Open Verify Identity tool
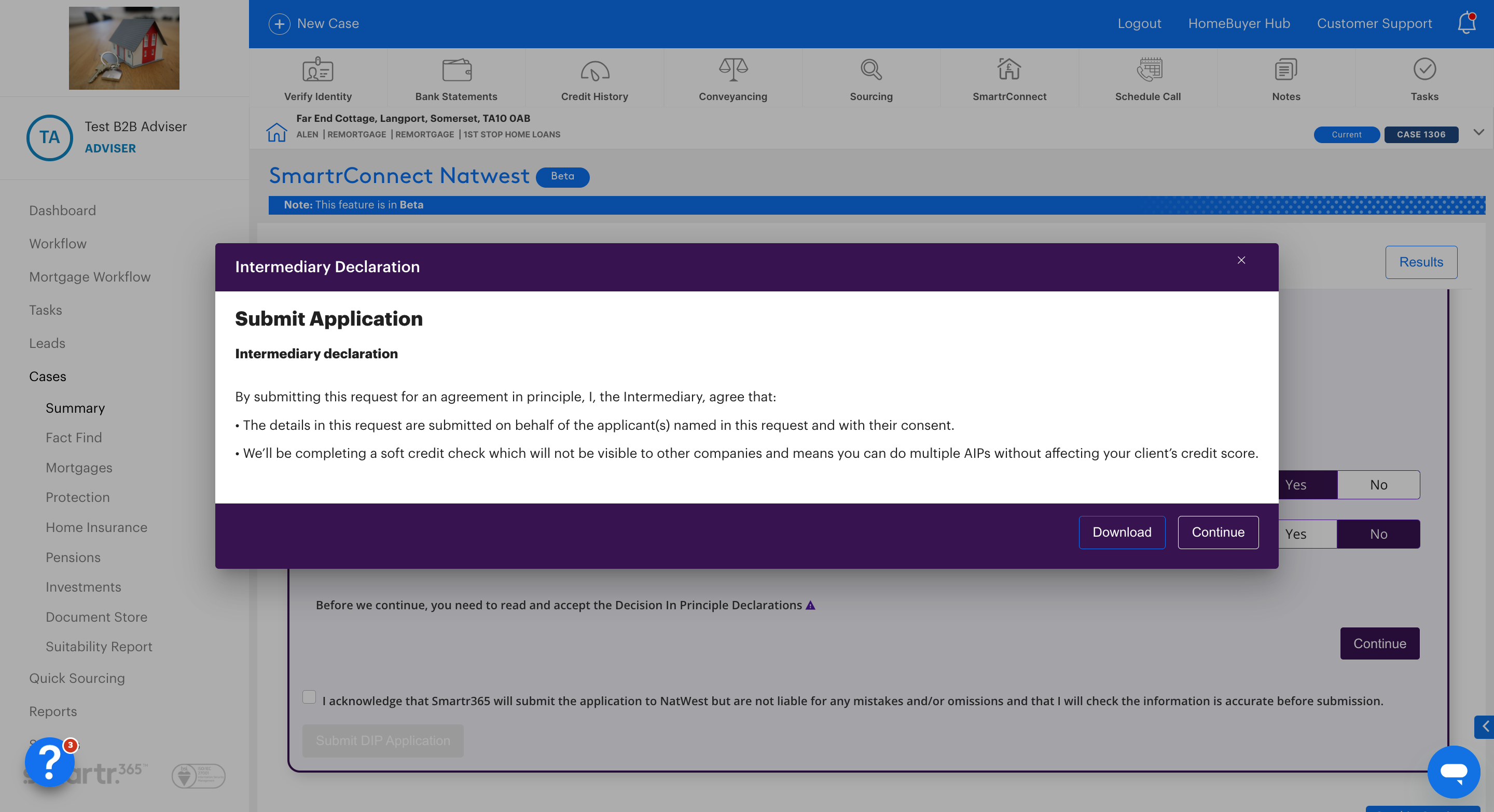Screen dimensions: 1494x812 pos(318,78)
